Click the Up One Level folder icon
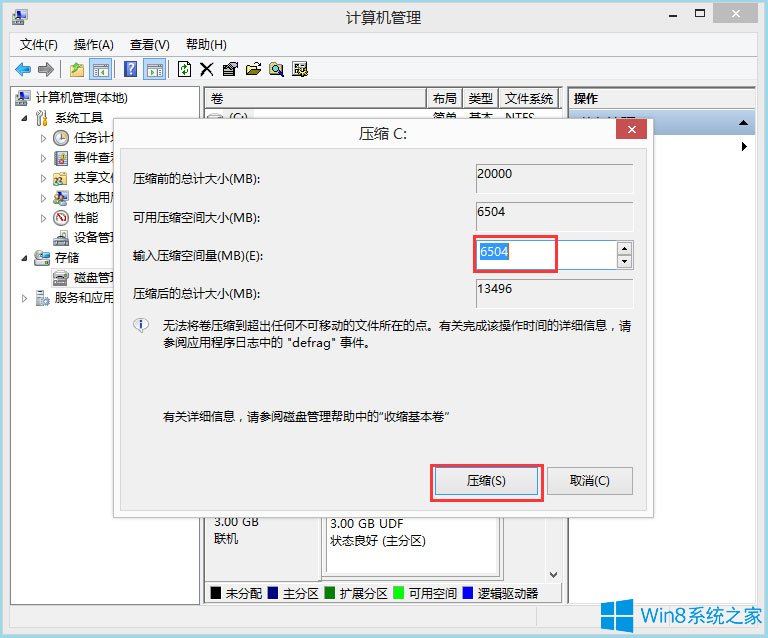768x638 pixels. coord(76,70)
